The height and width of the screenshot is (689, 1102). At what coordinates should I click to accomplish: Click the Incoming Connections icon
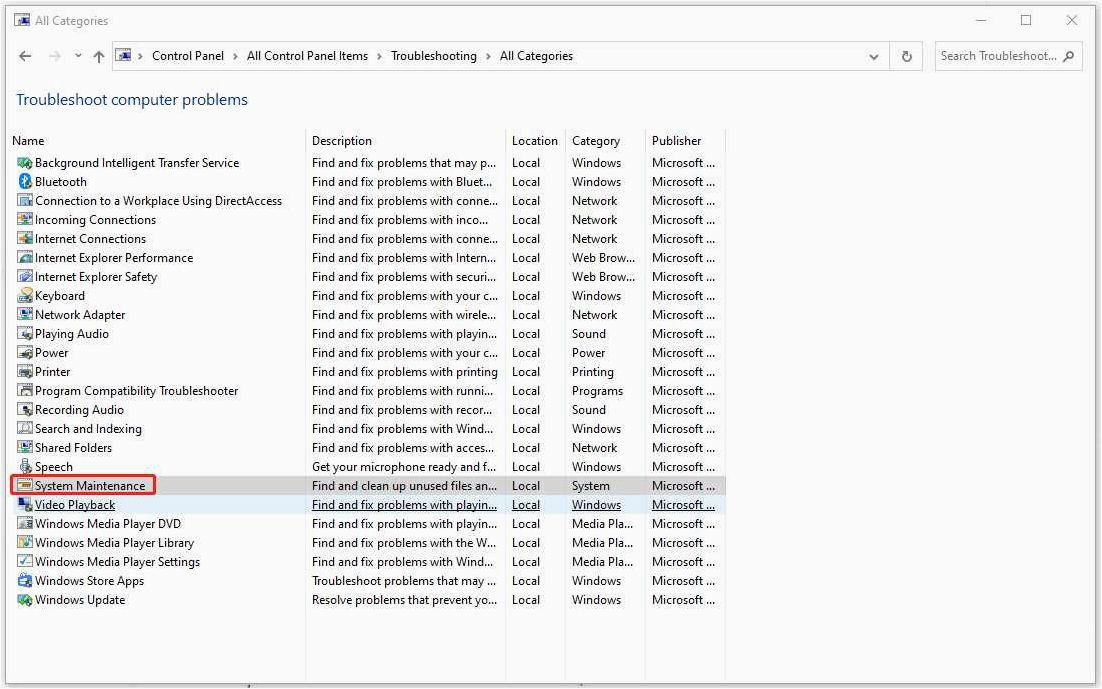pyautogui.click(x=25, y=219)
